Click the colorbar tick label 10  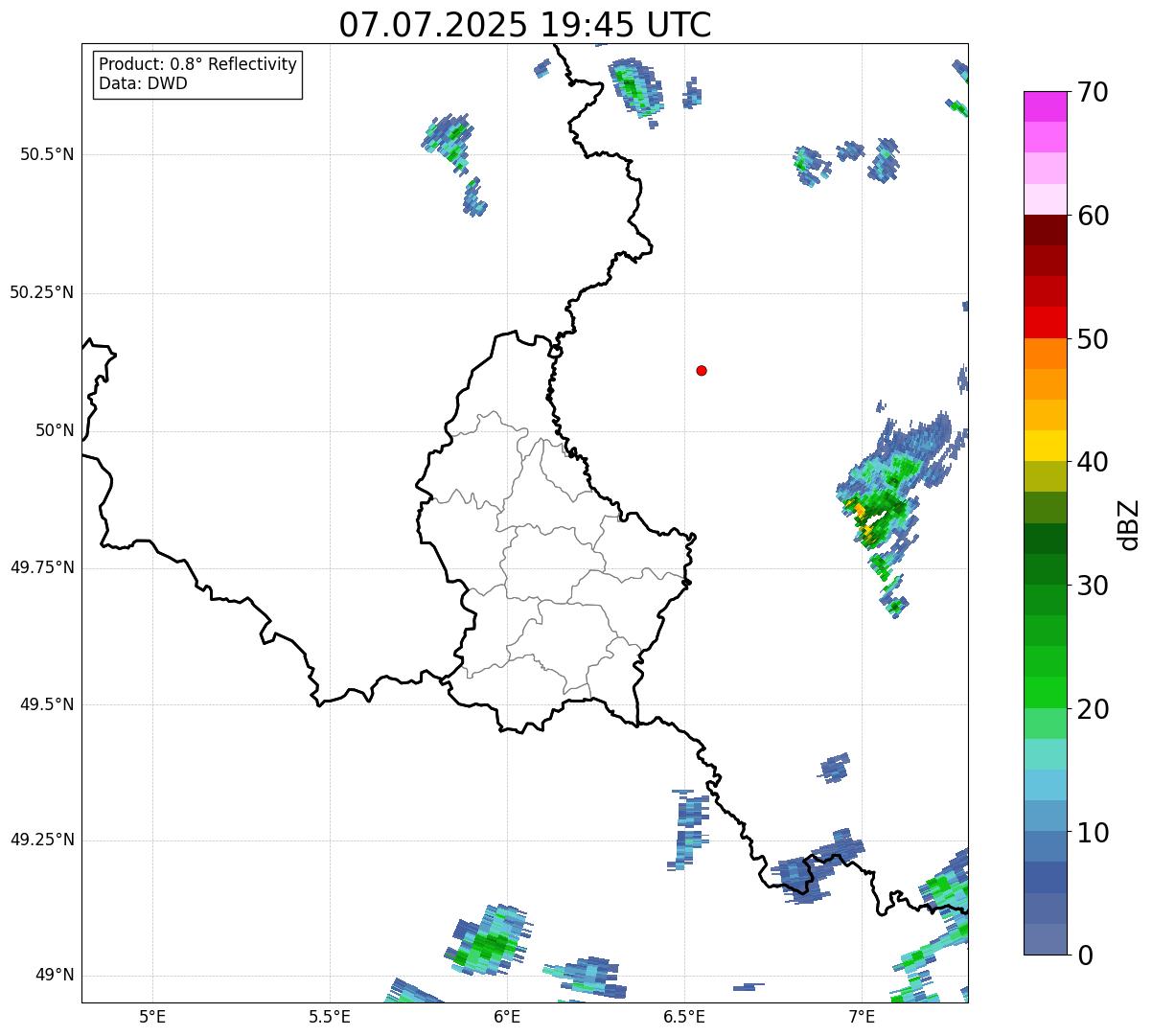pos(1094,833)
